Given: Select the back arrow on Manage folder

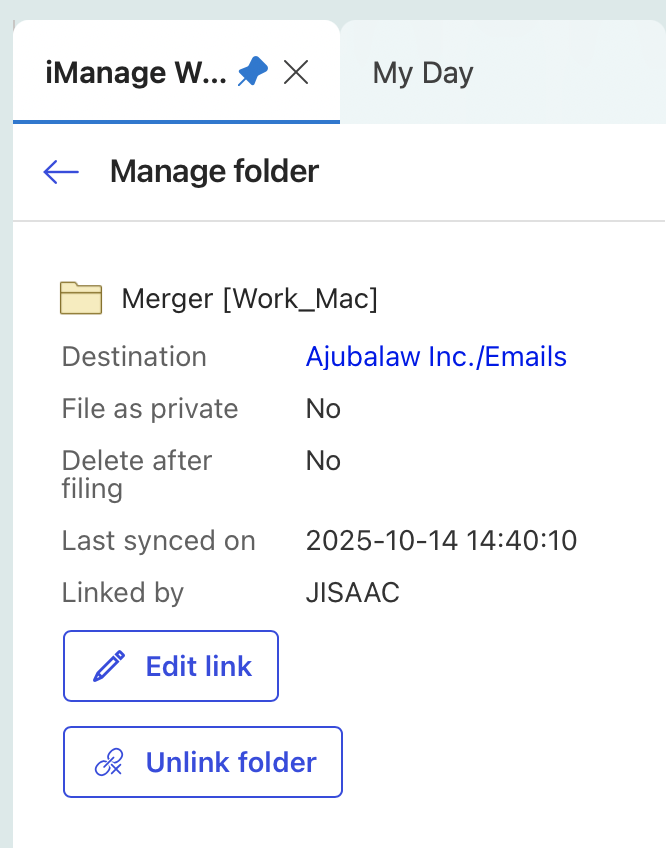Looking at the screenshot, I should 60,171.
